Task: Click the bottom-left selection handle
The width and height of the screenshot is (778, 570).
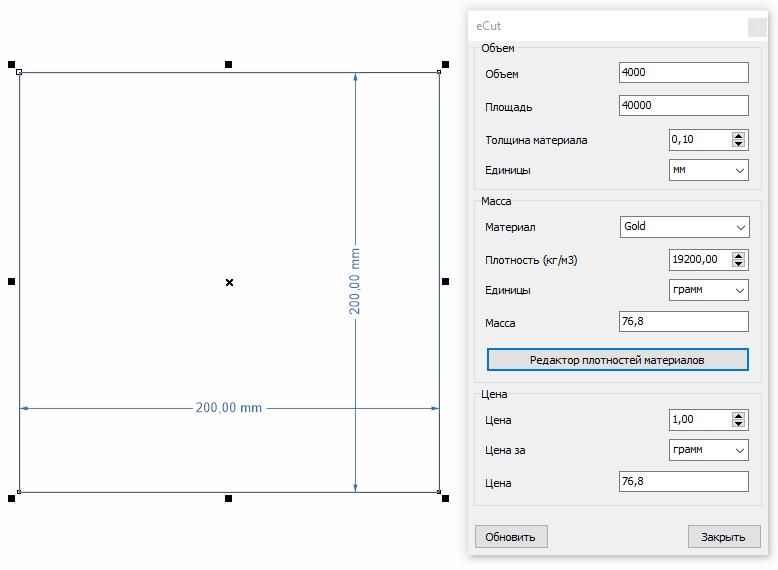Action: coord(11,498)
